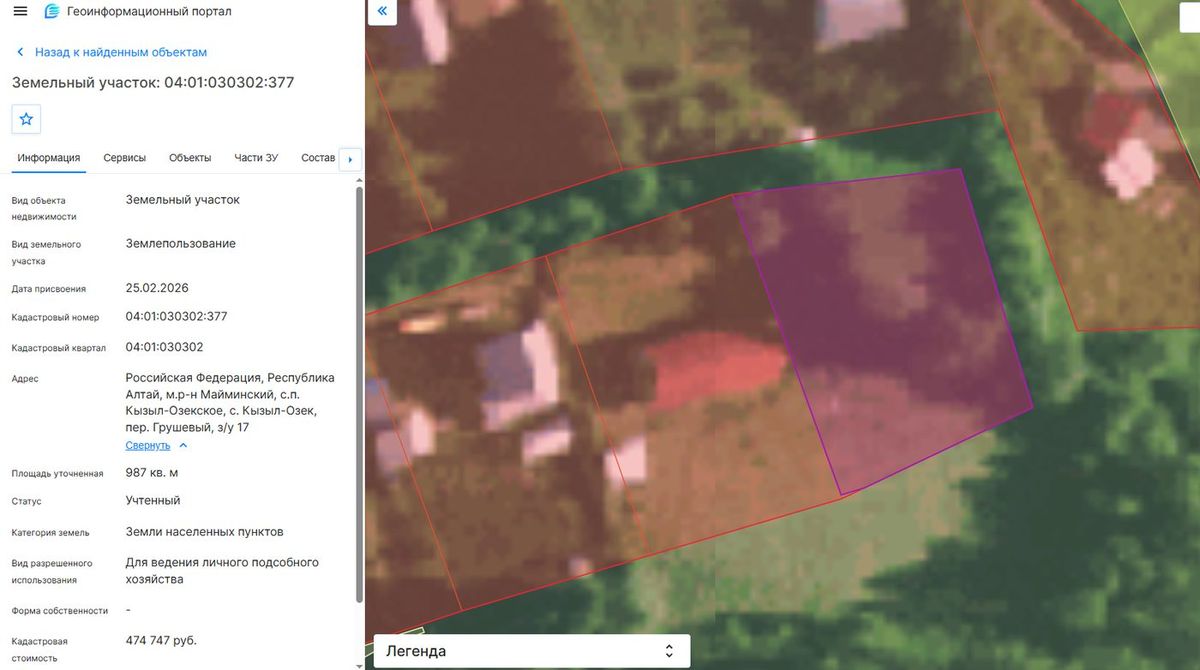
Task: Click the Форма собственности label
Action: click(x=59, y=610)
